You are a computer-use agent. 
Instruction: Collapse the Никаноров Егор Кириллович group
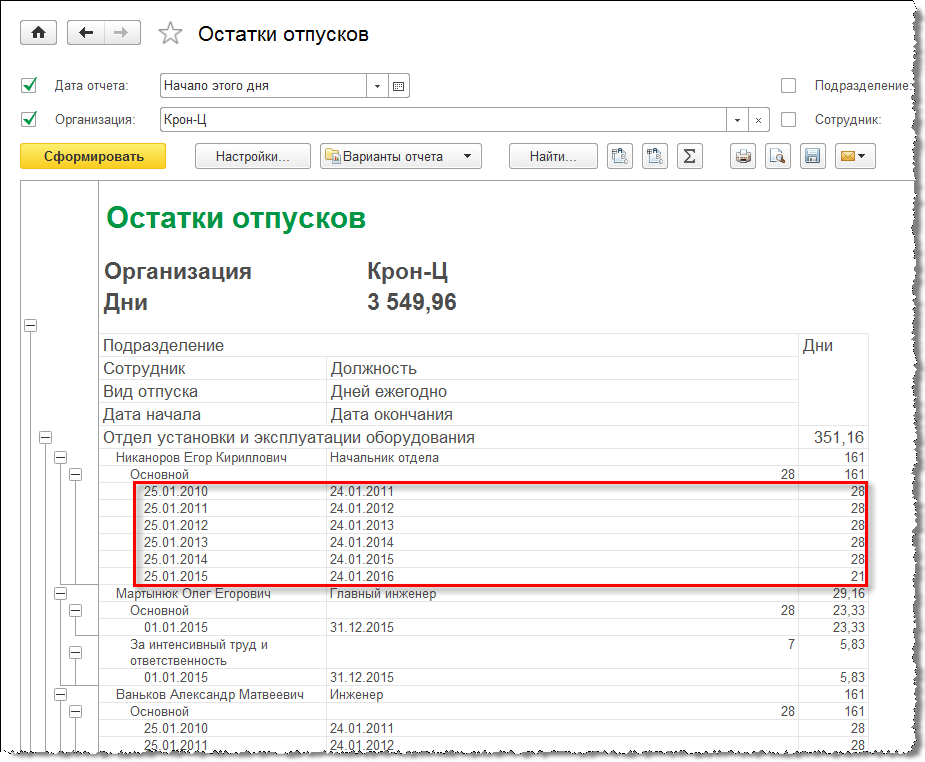(60, 457)
